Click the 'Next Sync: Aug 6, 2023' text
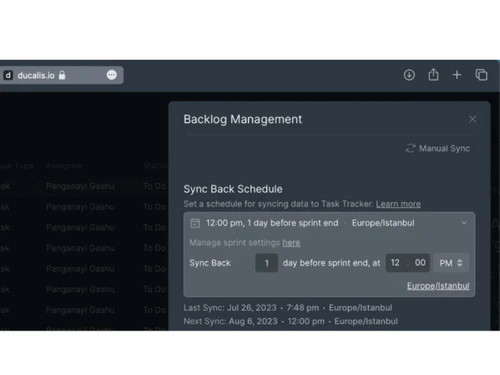500x375 pixels. [230, 321]
